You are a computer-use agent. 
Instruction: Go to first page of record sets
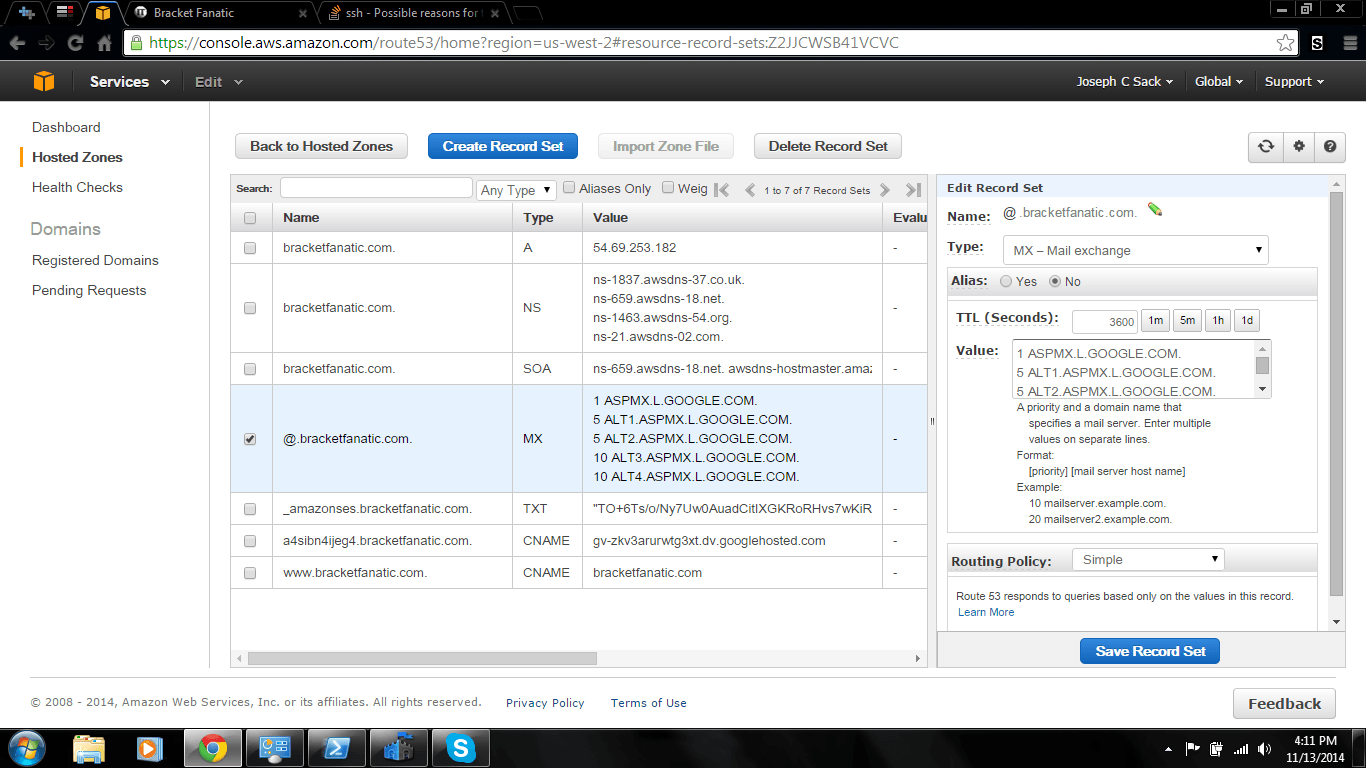tap(722, 190)
